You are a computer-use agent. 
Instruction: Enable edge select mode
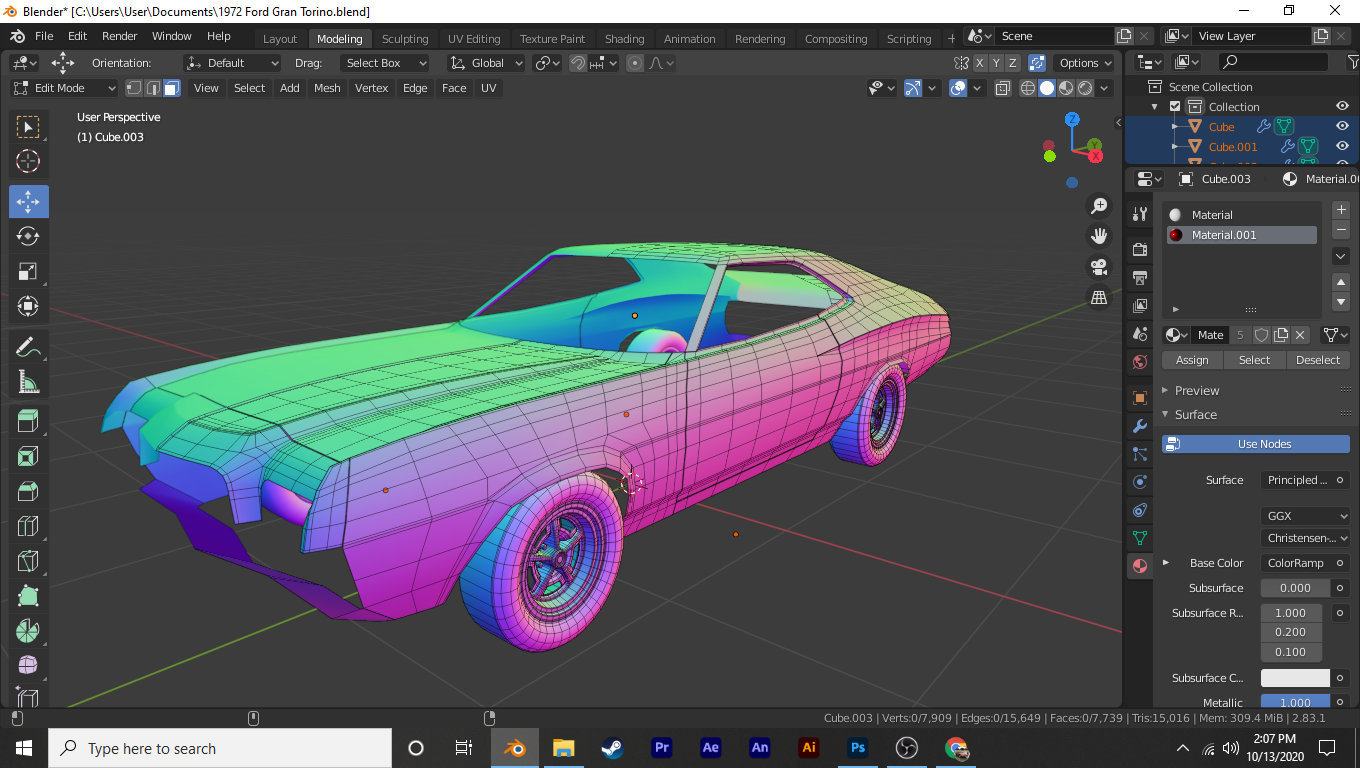point(153,88)
